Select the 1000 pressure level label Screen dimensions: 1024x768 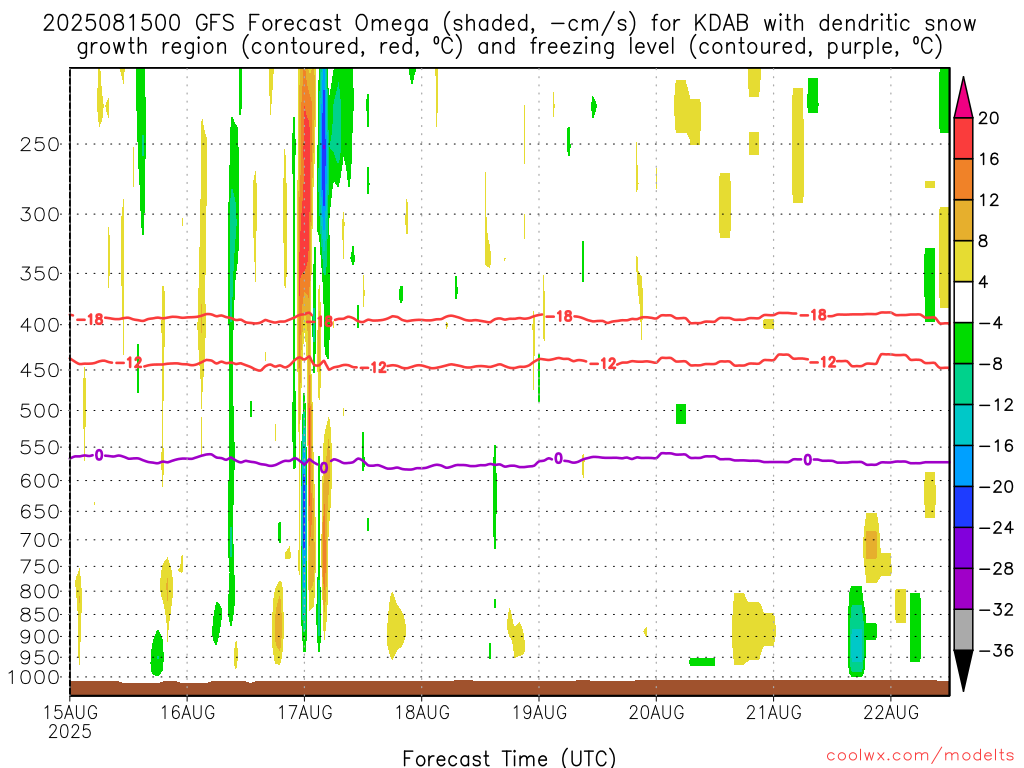click(x=34, y=677)
